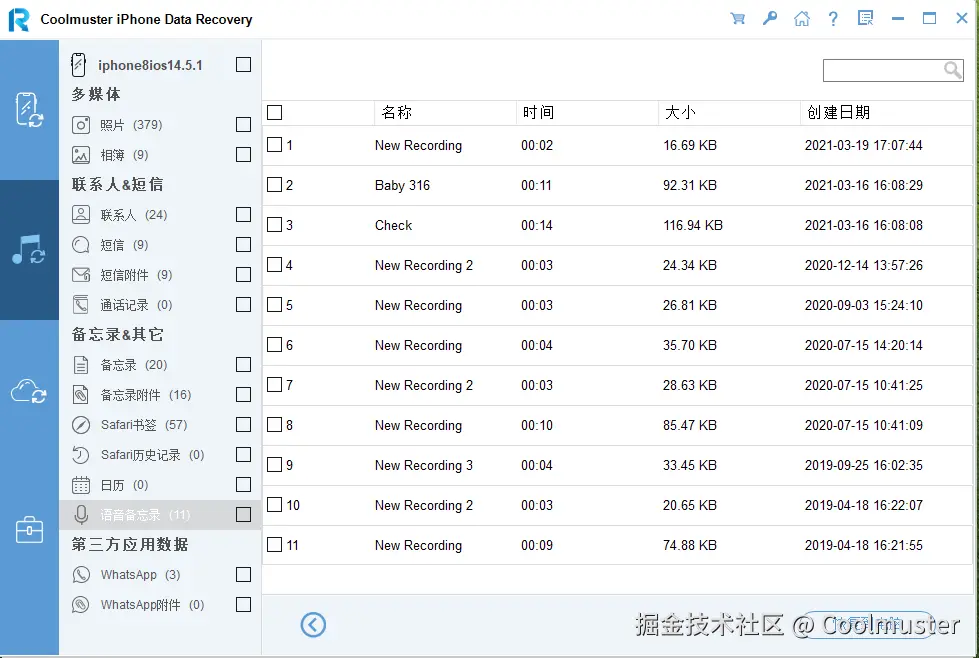
Task: Open the Toolbox sidebar icon
Action: click(30, 529)
